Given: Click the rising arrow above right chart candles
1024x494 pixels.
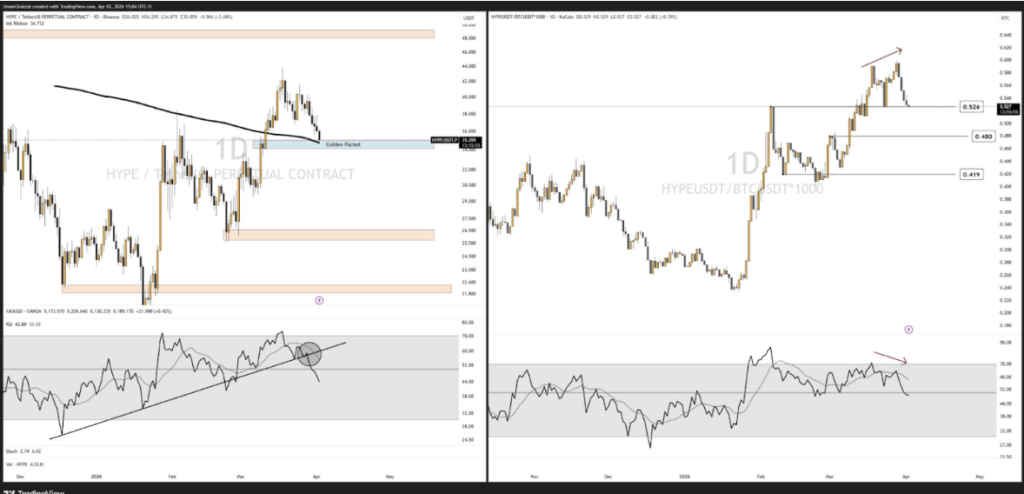Looking at the screenshot, I should [883, 54].
